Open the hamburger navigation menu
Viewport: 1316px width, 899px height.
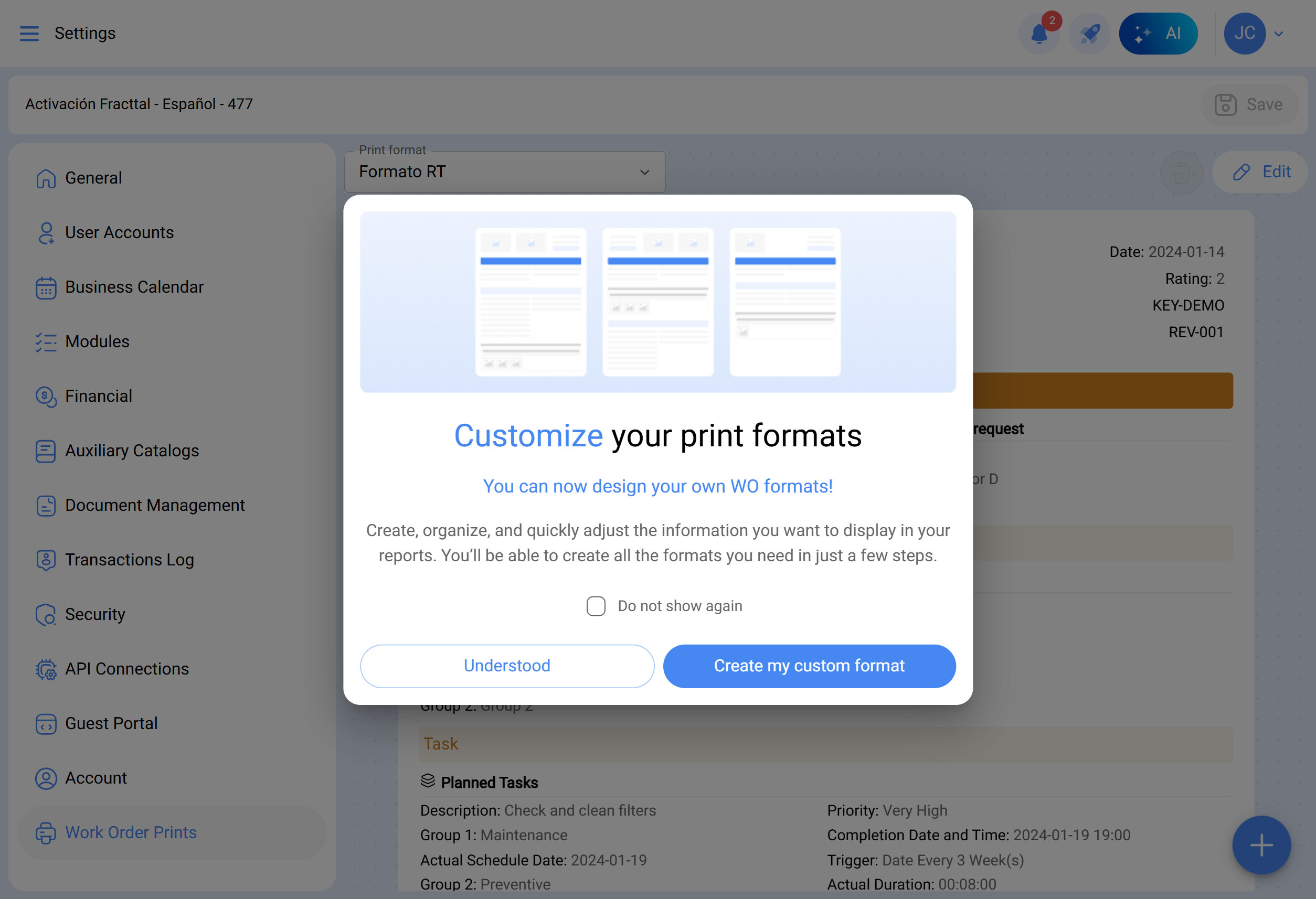(29, 34)
